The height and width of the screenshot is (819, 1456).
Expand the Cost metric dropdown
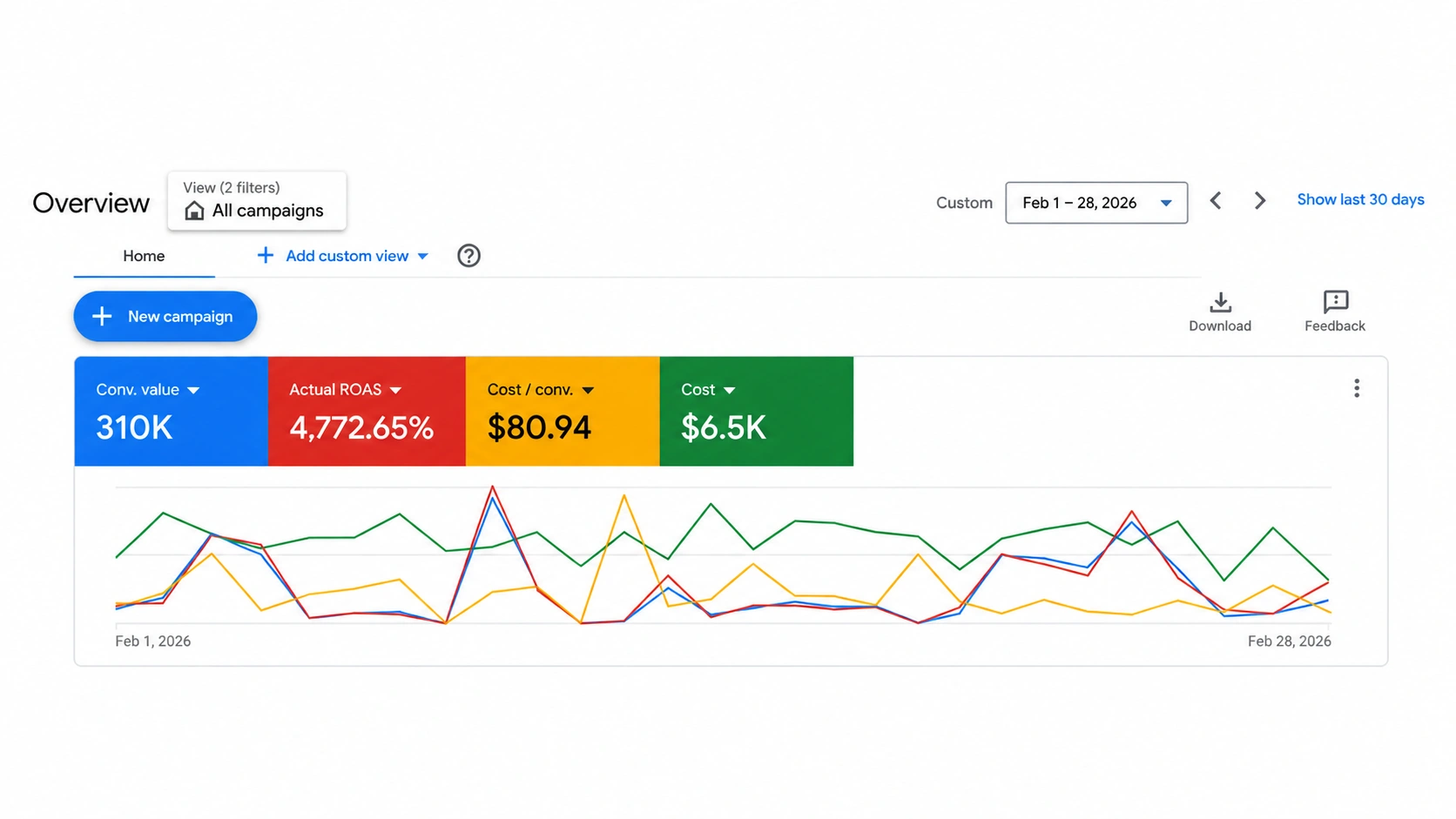[x=729, y=391]
